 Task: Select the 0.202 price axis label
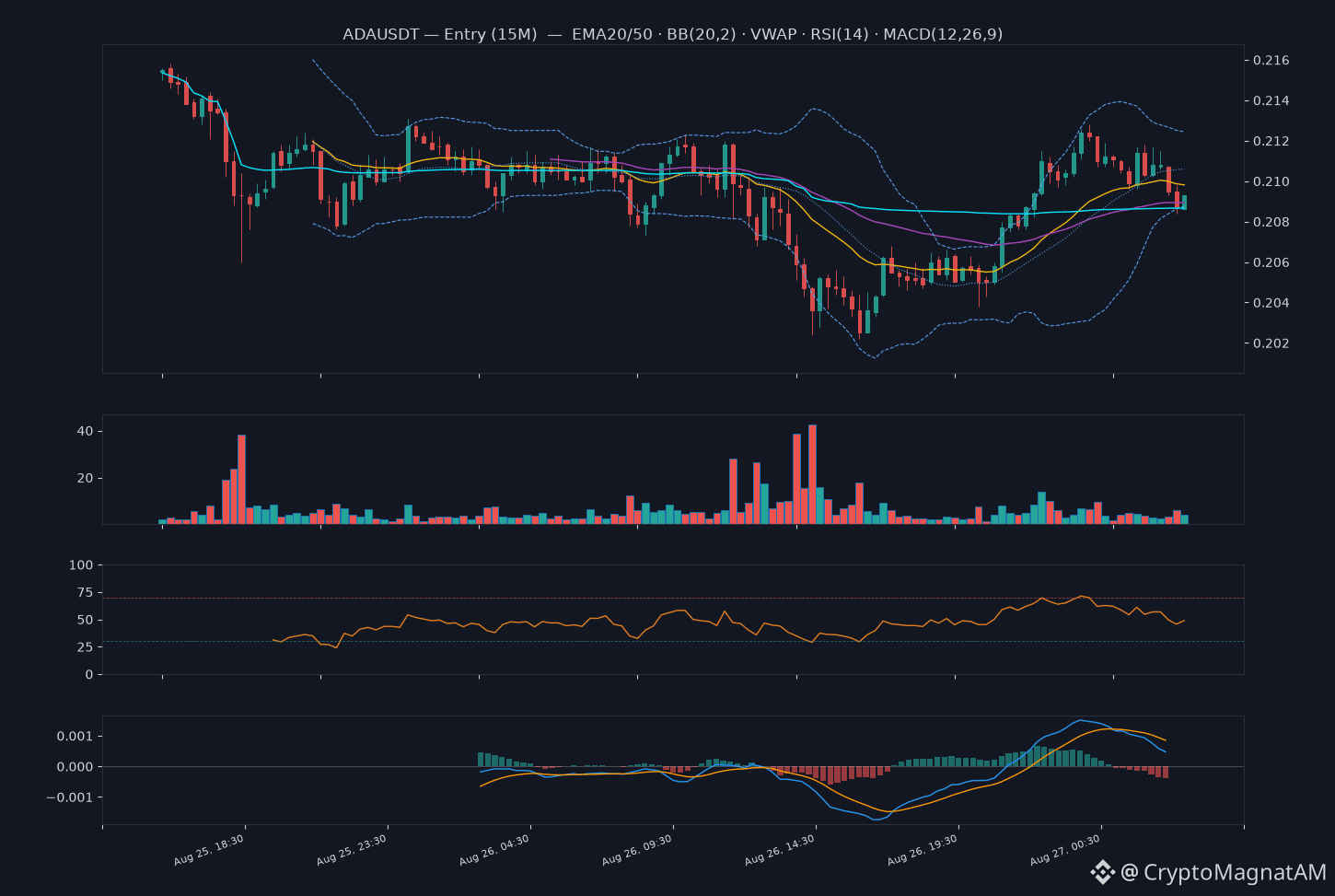[x=1271, y=344]
